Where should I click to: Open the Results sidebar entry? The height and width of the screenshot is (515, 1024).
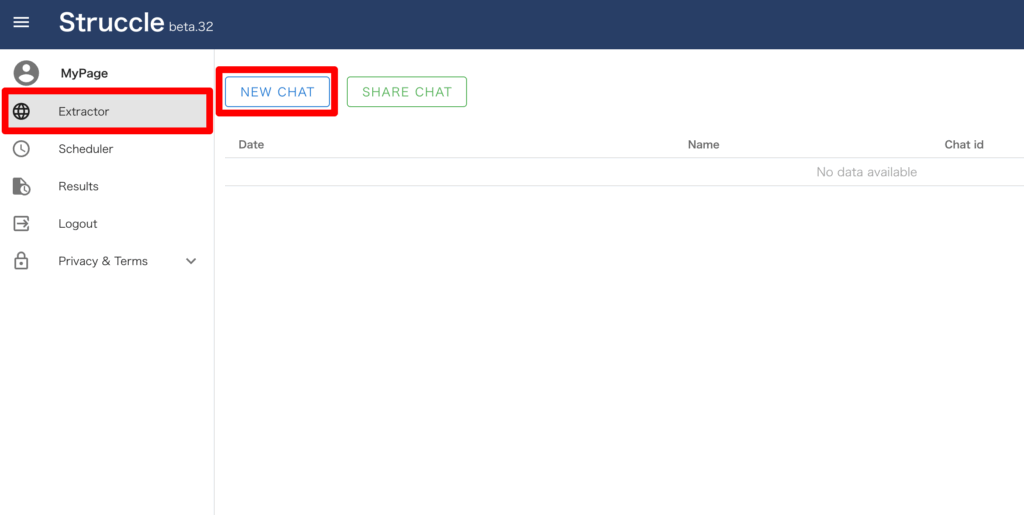[78, 186]
